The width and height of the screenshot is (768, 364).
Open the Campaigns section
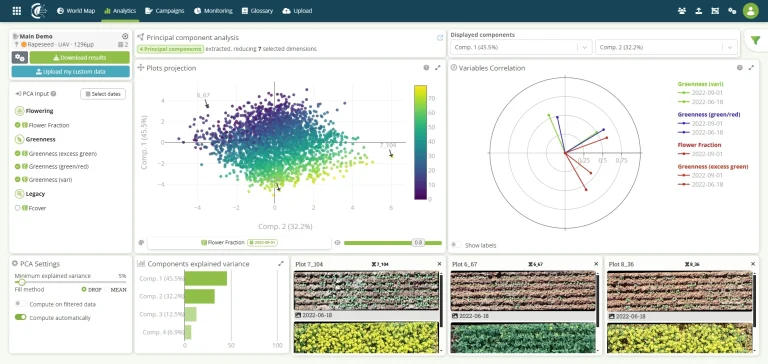click(x=165, y=11)
